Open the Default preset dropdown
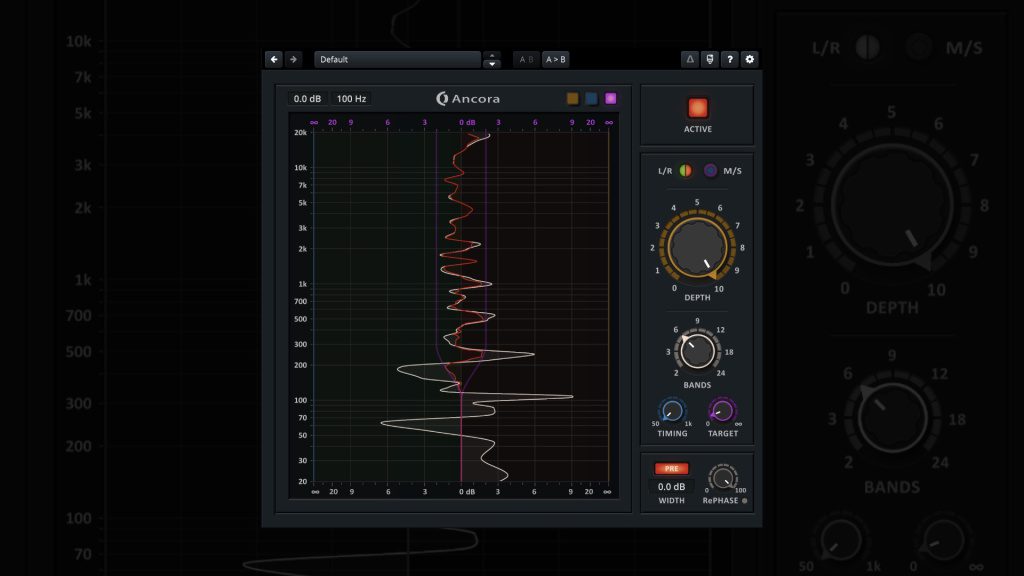The image size is (1024, 576). tap(397, 59)
